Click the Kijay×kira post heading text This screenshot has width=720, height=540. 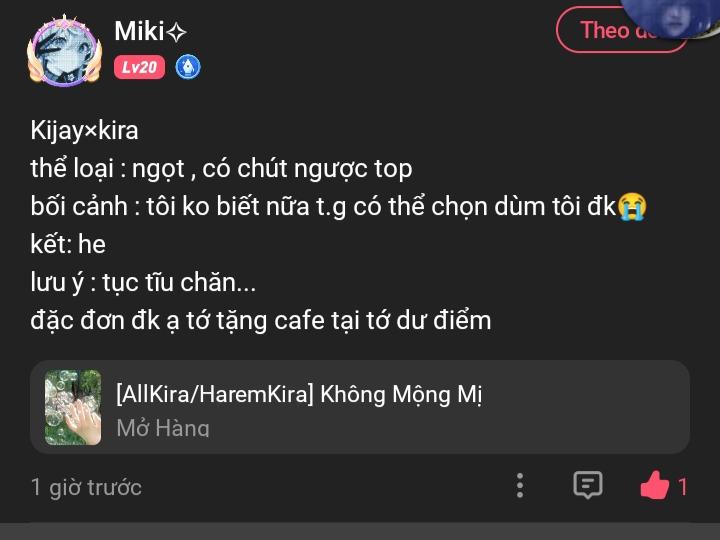(84, 130)
